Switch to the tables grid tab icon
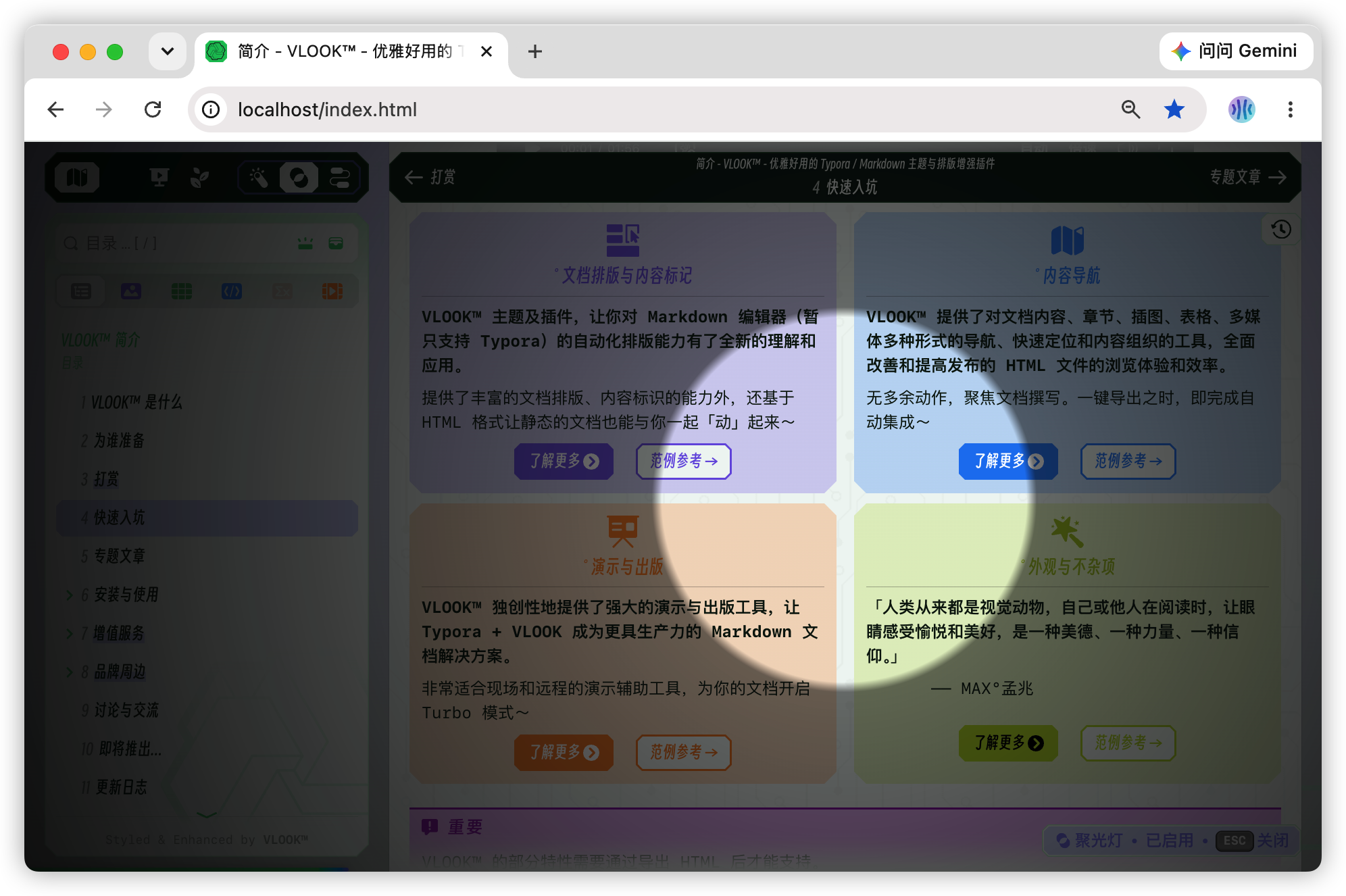1346x896 pixels. (182, 291)
